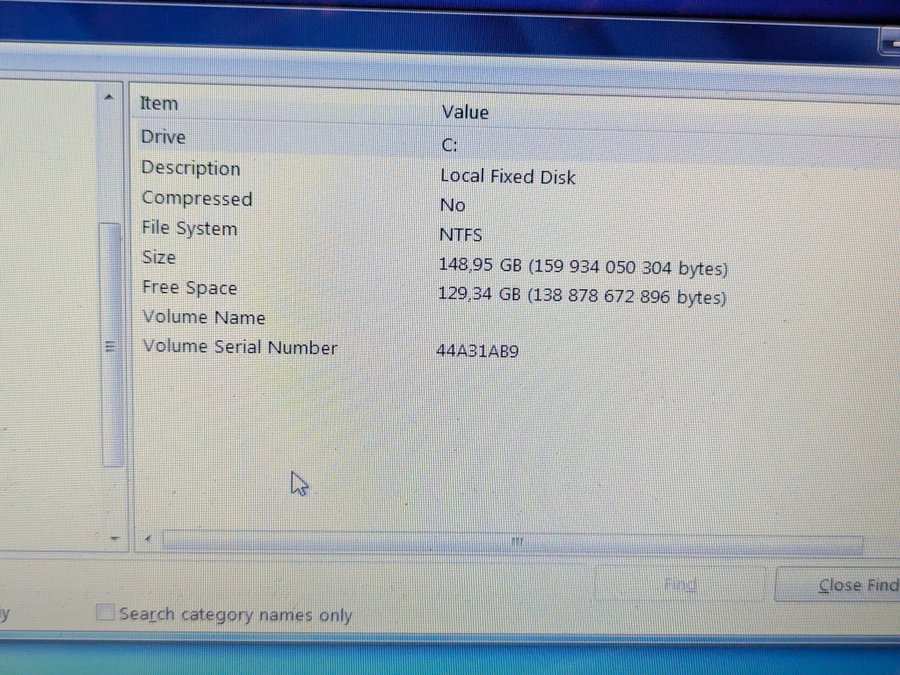The image size is (900, 675).
Task: Select the Drive row label
Action: 163,137
